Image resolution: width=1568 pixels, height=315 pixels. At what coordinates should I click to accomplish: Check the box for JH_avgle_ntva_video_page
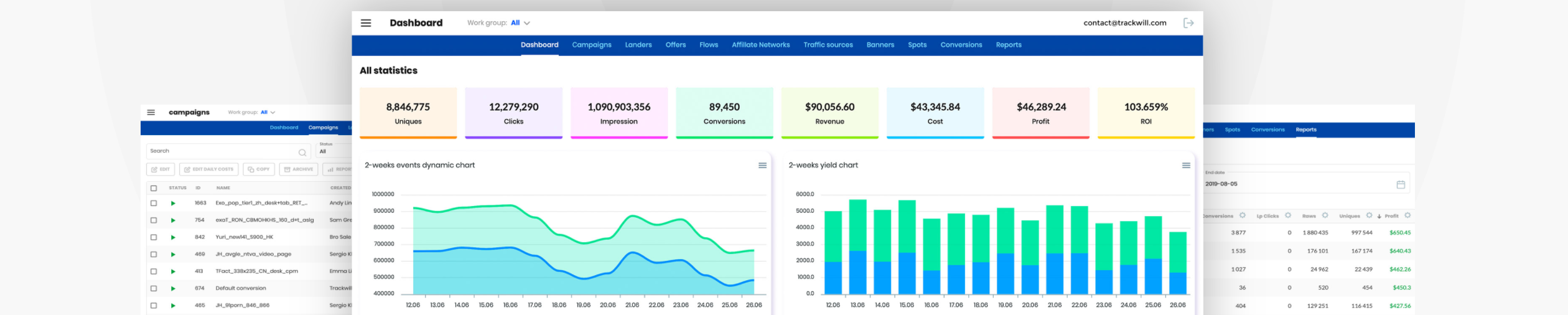(154, 255)
